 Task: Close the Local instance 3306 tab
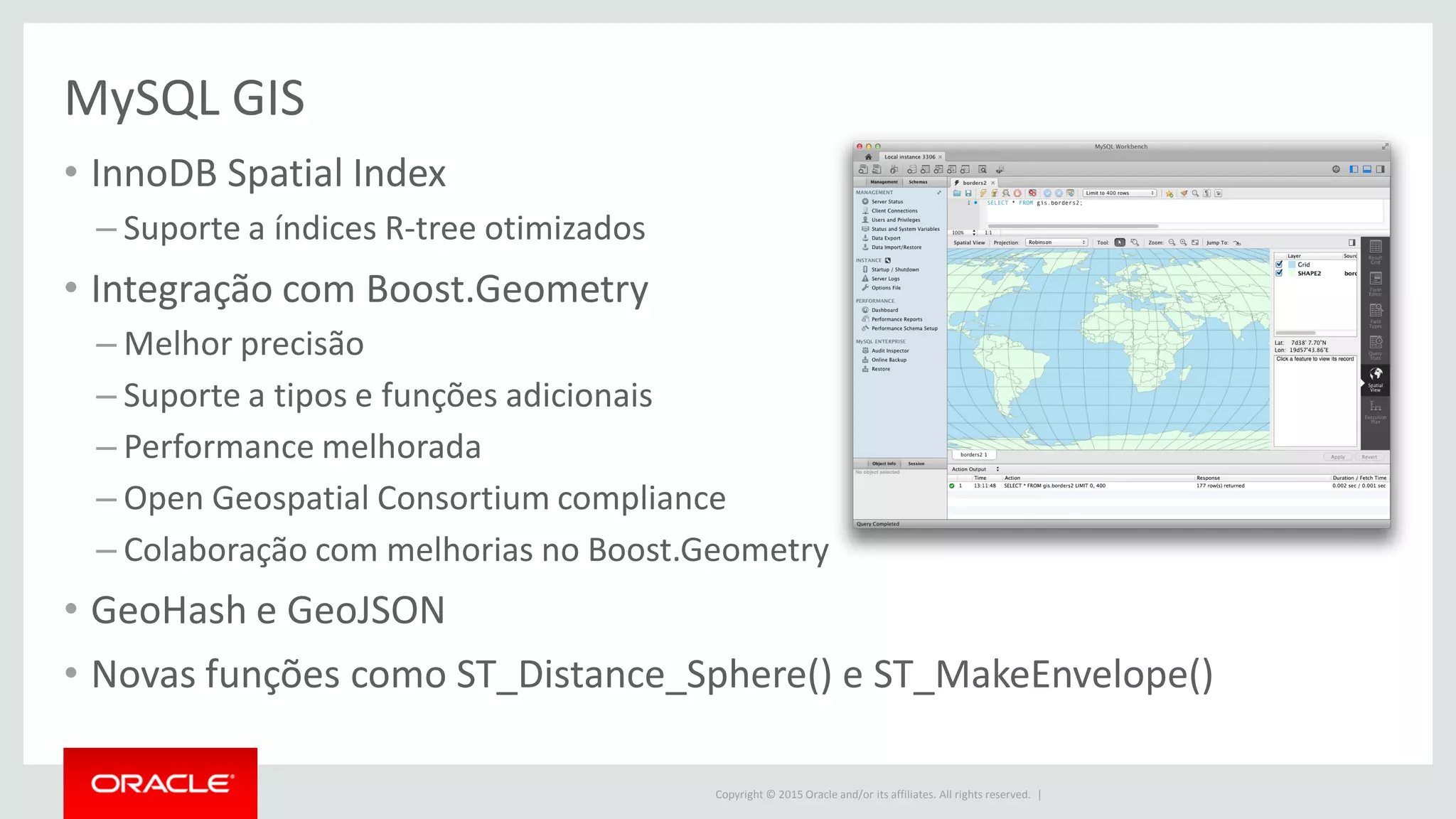point(940,157)
